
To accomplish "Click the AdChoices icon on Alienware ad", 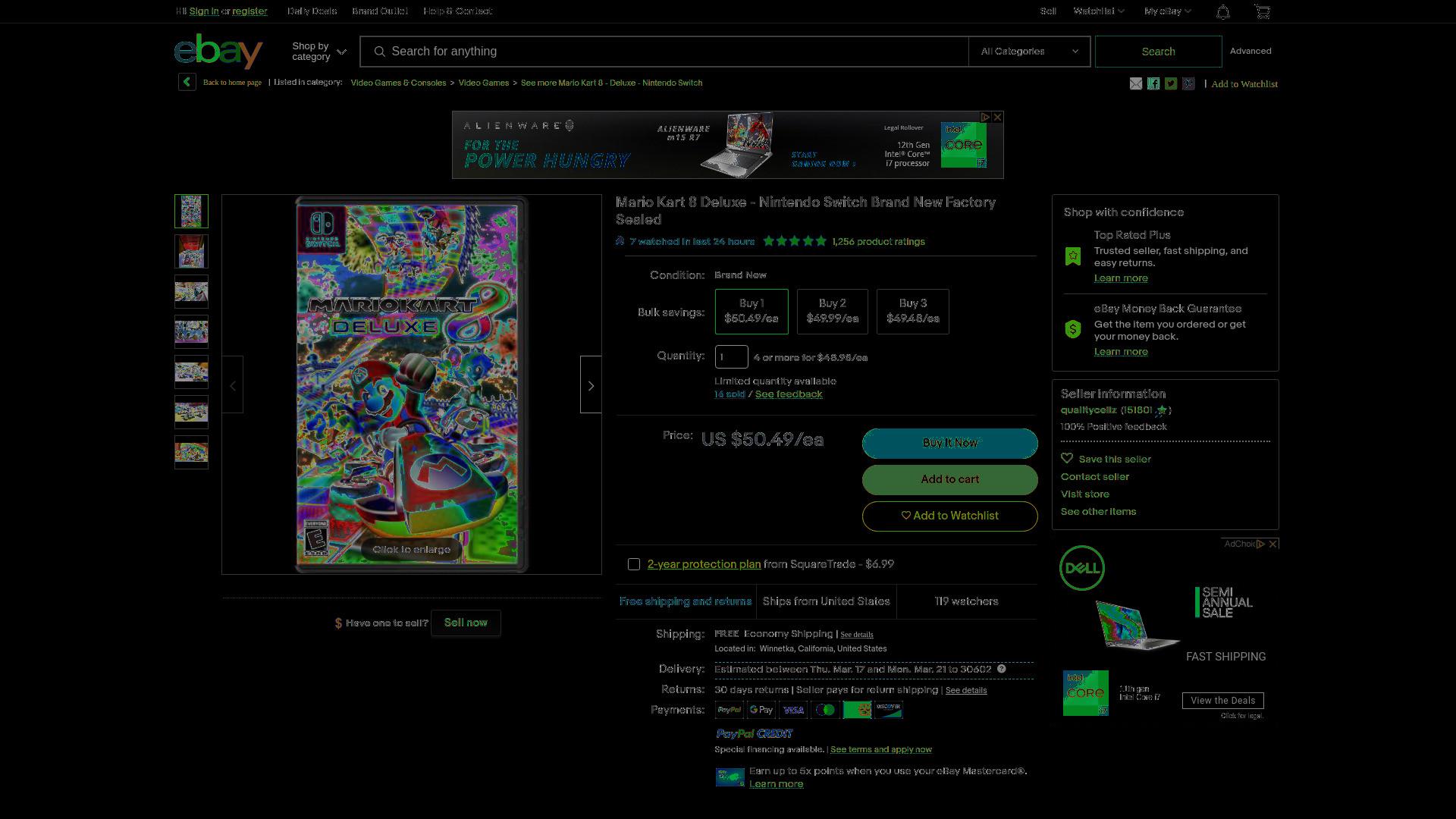I will 985,117.
